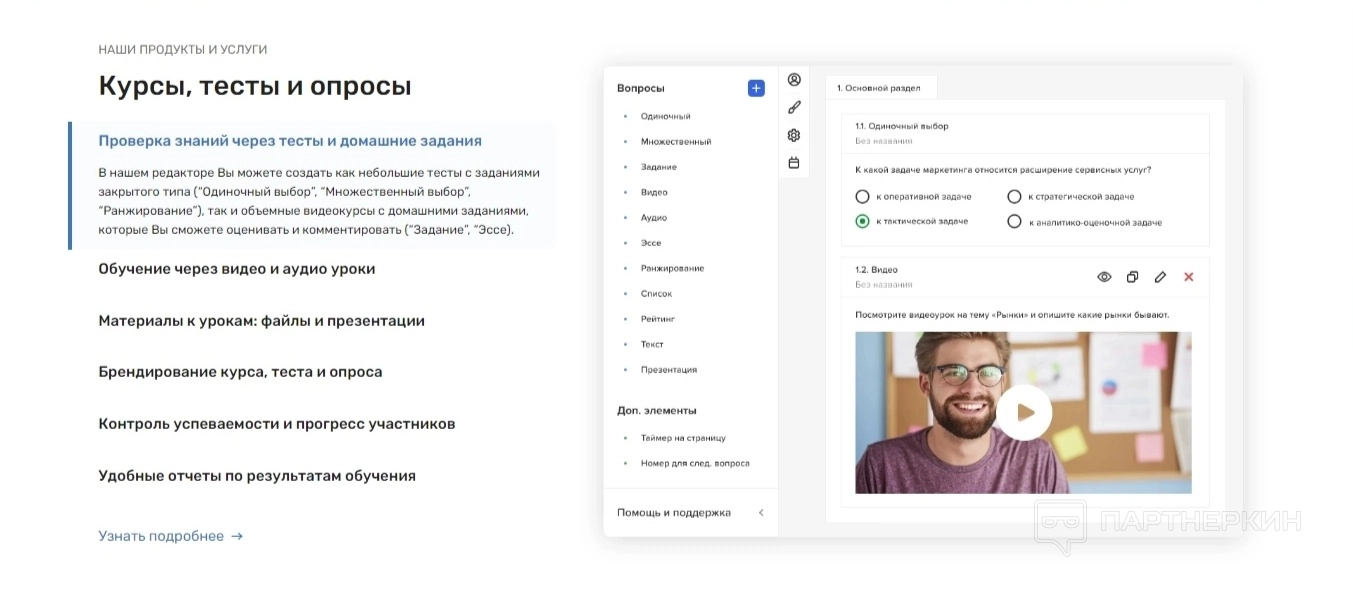Viewport: 1353px width, 609px height.
Task: Click the marketing question text in 1.1
Action: (x=1003, y=170)
